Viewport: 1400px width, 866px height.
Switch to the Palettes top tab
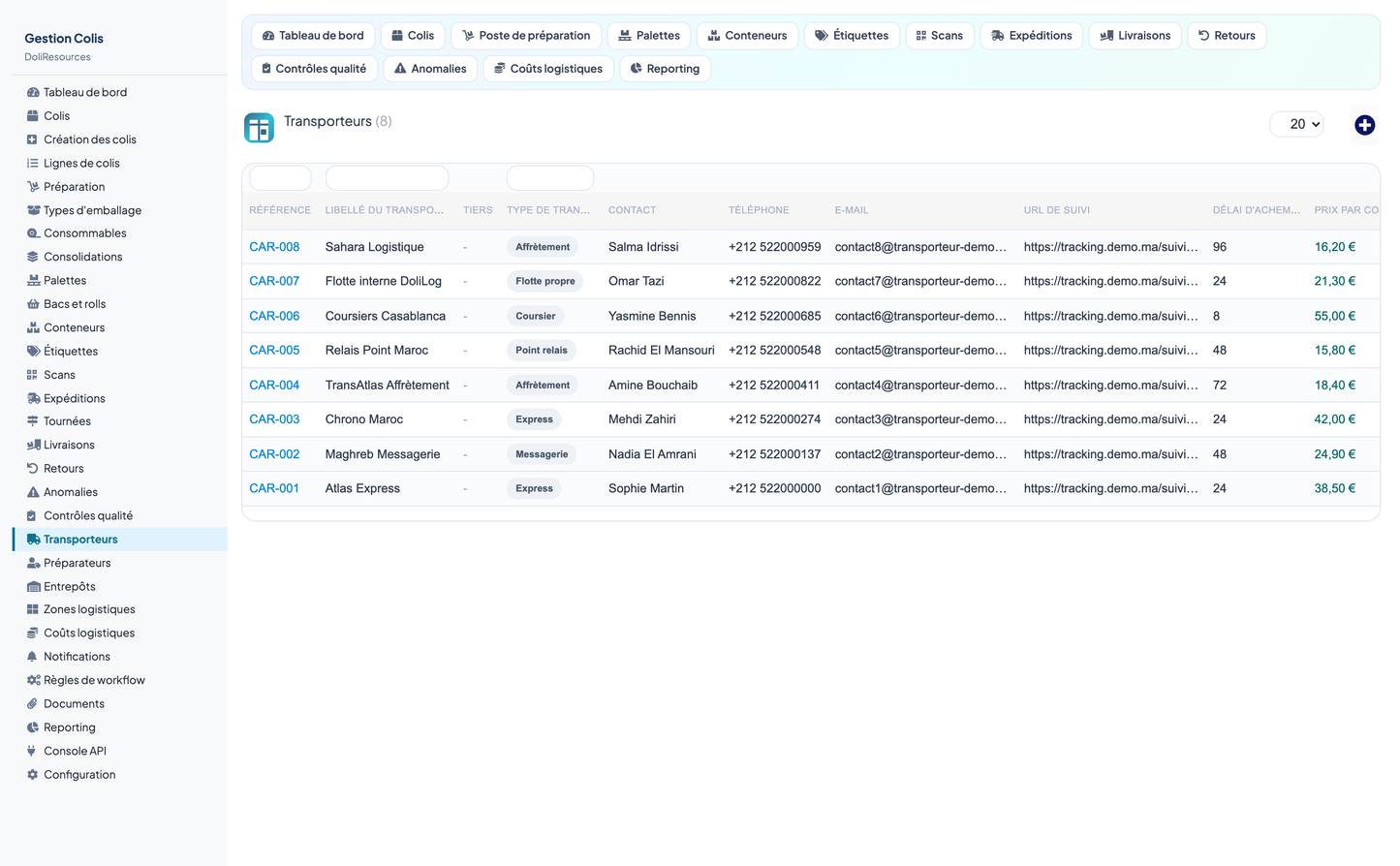point(649,36)
